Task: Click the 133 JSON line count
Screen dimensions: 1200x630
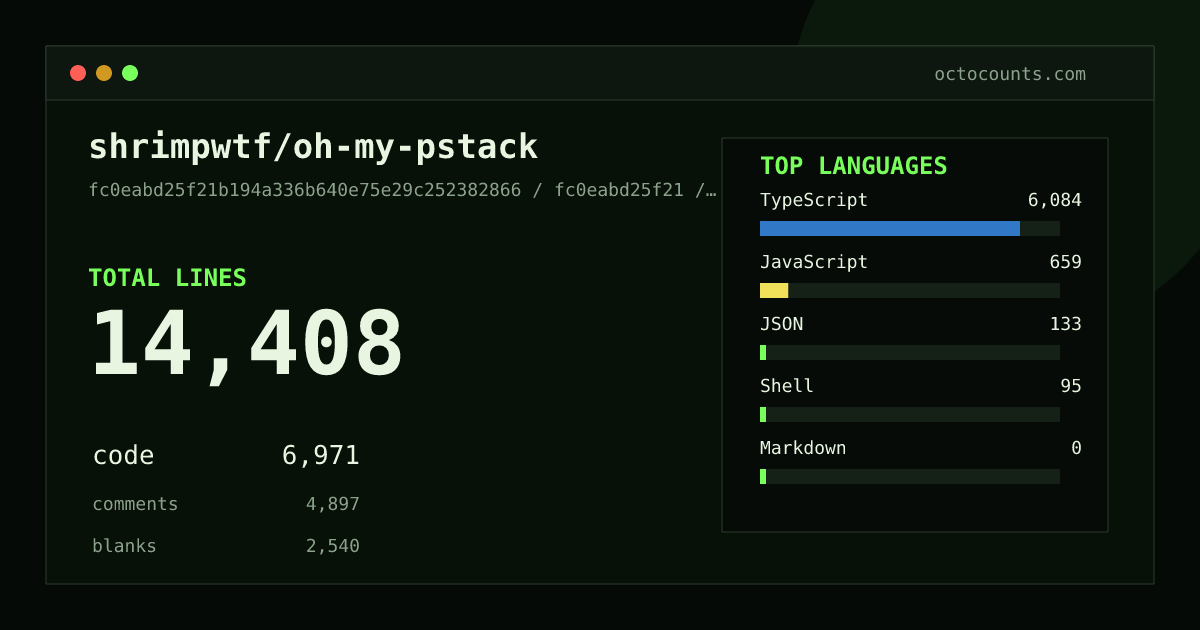Action: [1065, 324]
